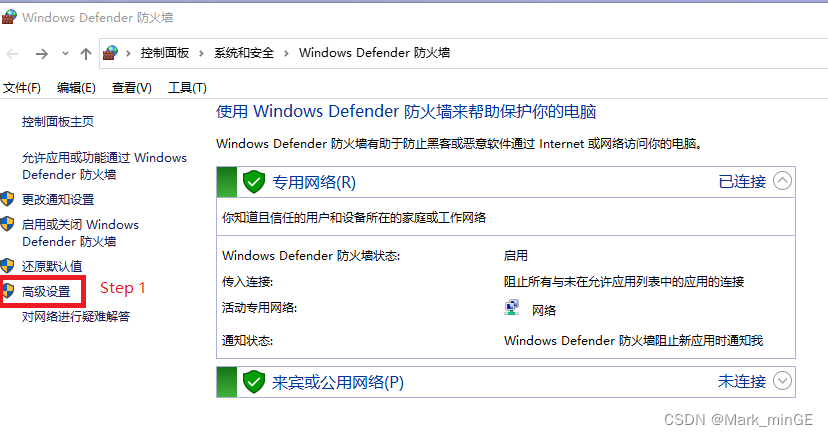Click 传入连接: label
Screen dimensions: 828x436
(x=247, y=282)
